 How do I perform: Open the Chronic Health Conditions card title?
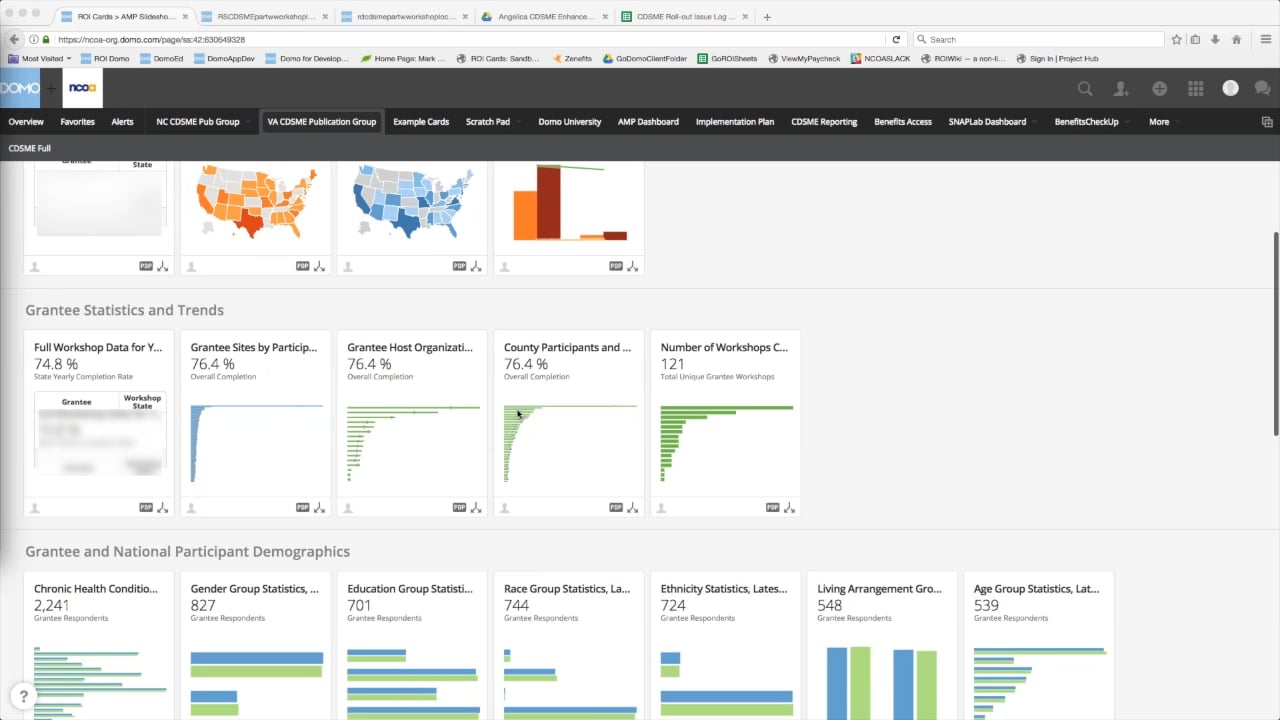(x=96, y=589)
